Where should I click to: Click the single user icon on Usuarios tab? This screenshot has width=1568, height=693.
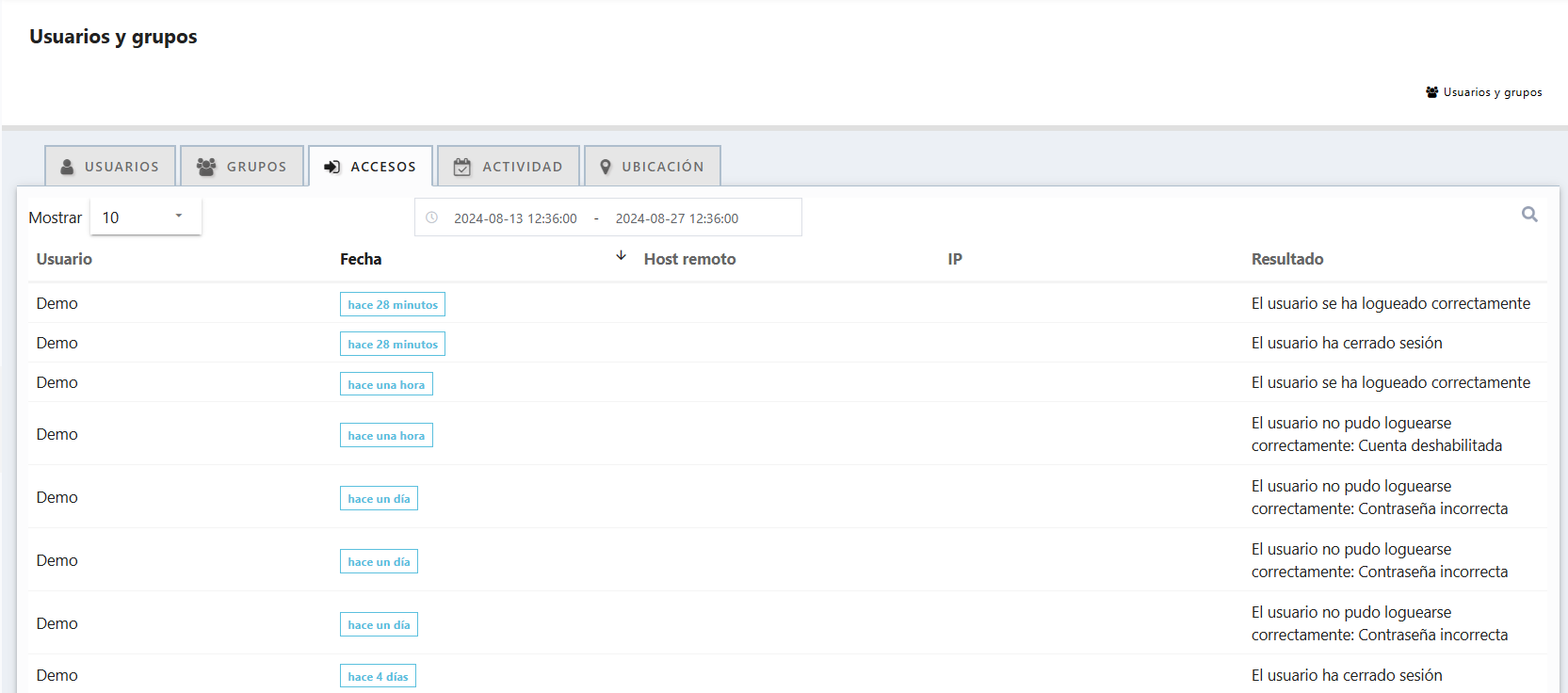click(x=67, y=167)
